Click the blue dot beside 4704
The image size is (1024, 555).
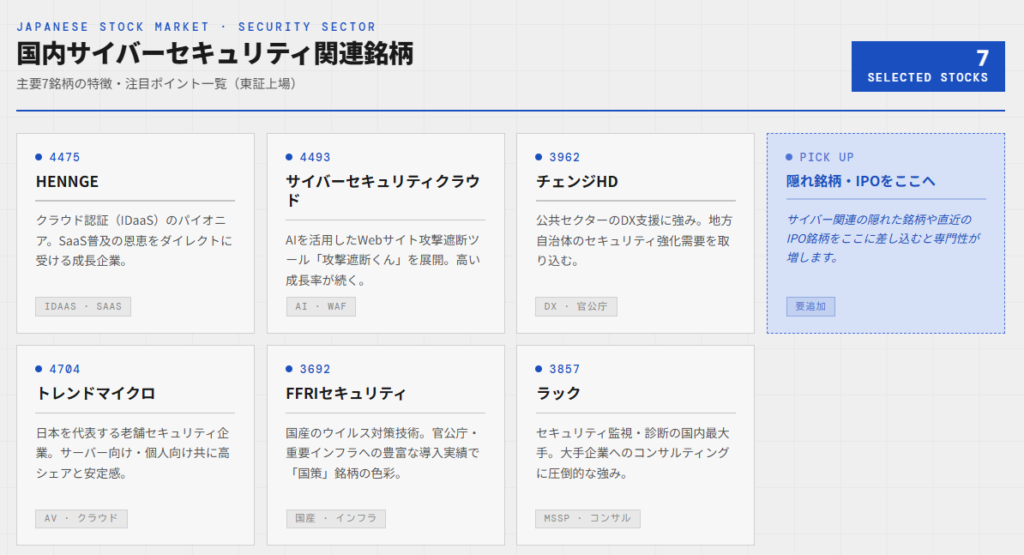click(39, 368)
